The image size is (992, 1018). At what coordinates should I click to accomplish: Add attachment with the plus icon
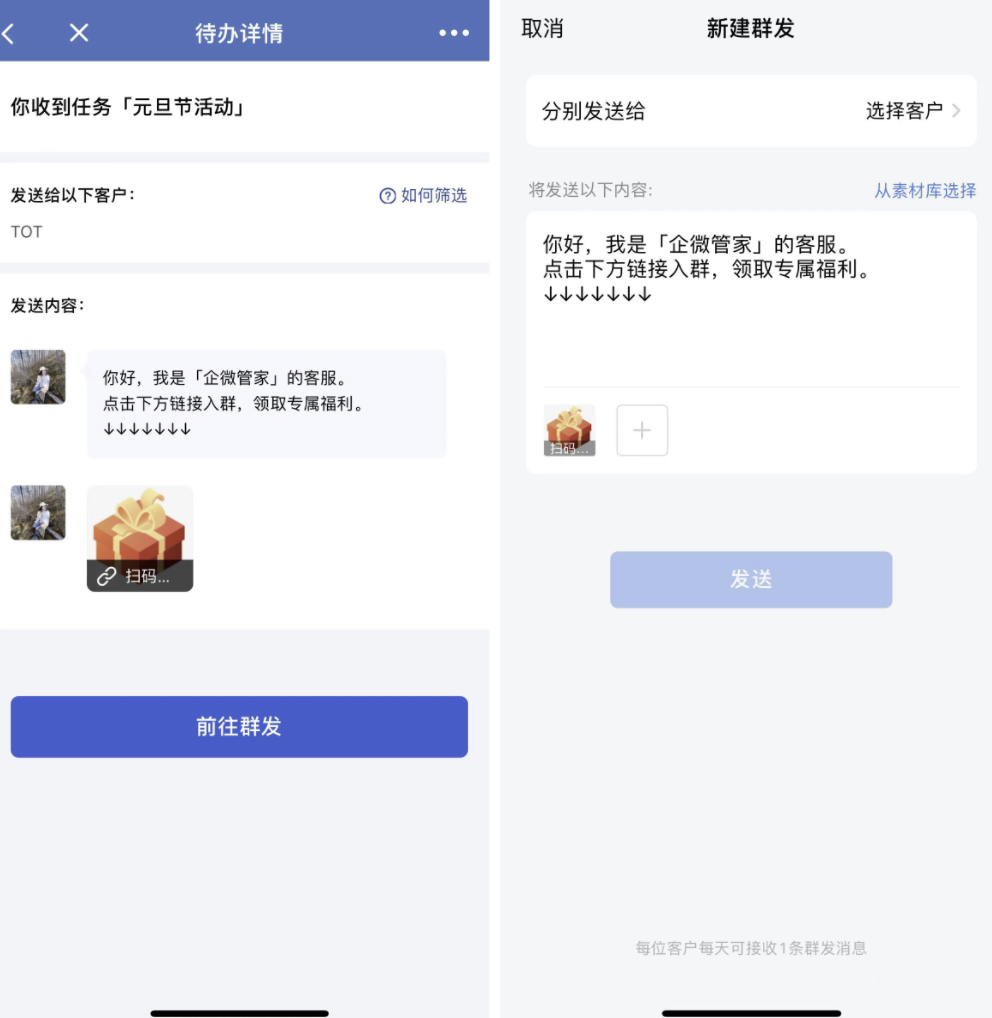click(642, 430)
